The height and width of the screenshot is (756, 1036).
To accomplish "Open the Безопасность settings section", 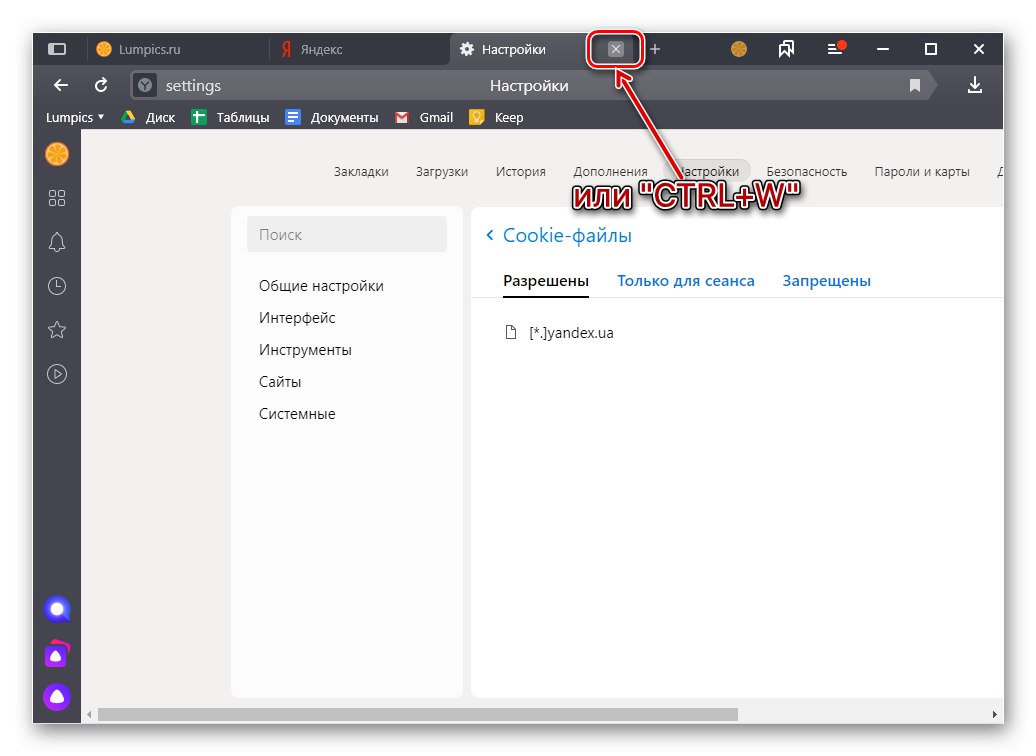I will pyautogui.click(x=806, y=171).
